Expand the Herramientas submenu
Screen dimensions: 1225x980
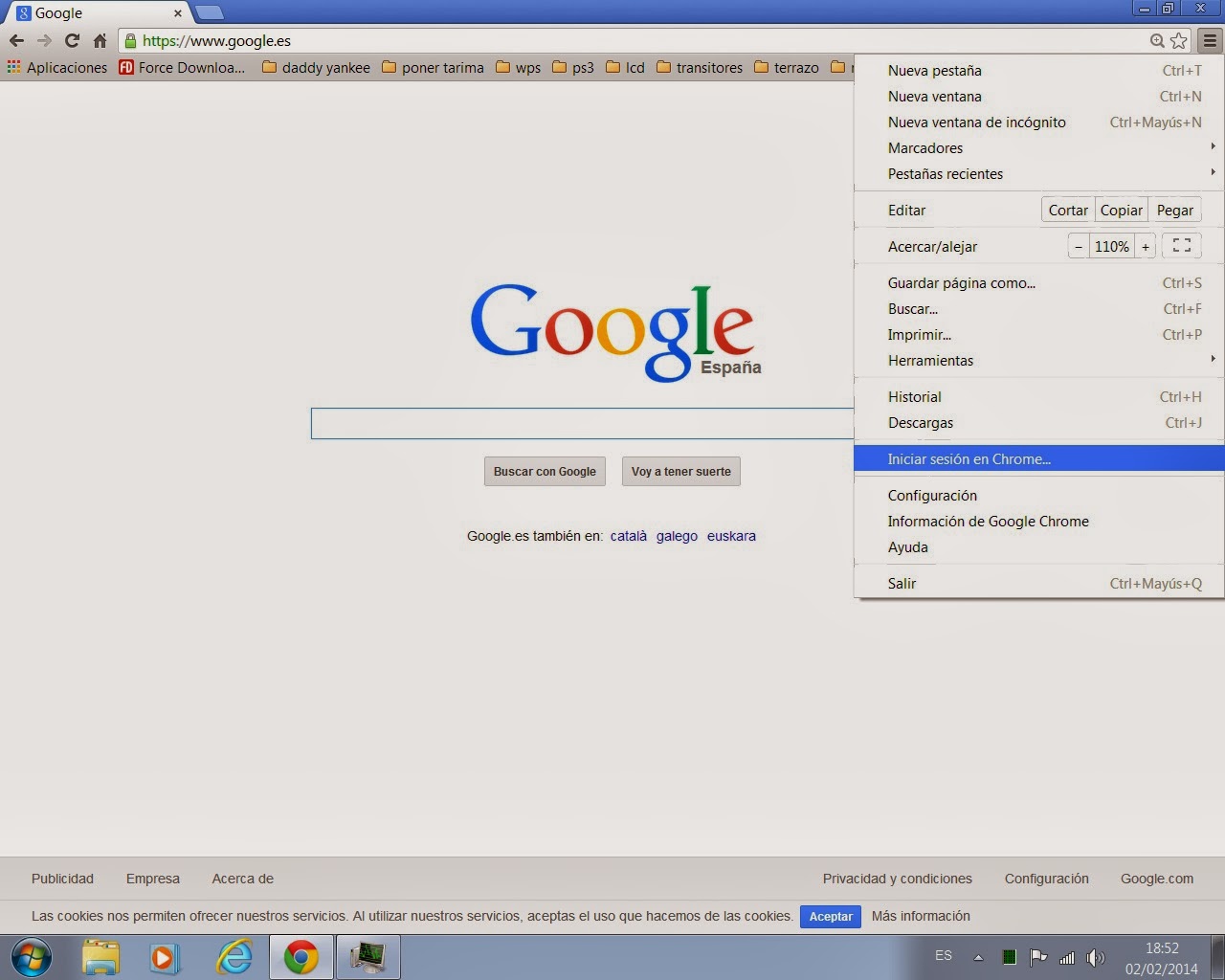[x=1038, y=361]
